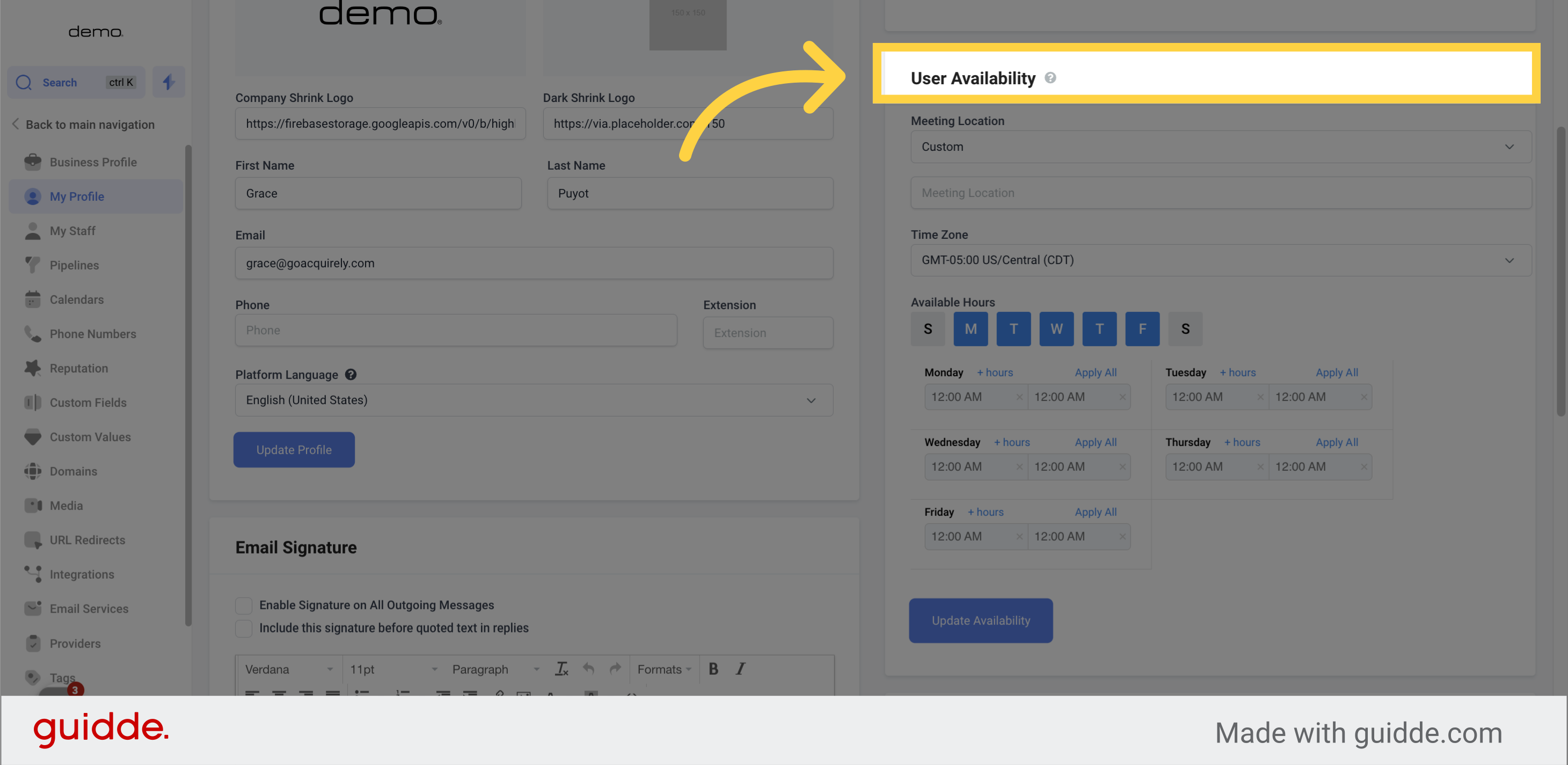Click the lightning bolt icon beside Search
The width and height of the screenshot is (1568, 765).
(169, 82)
